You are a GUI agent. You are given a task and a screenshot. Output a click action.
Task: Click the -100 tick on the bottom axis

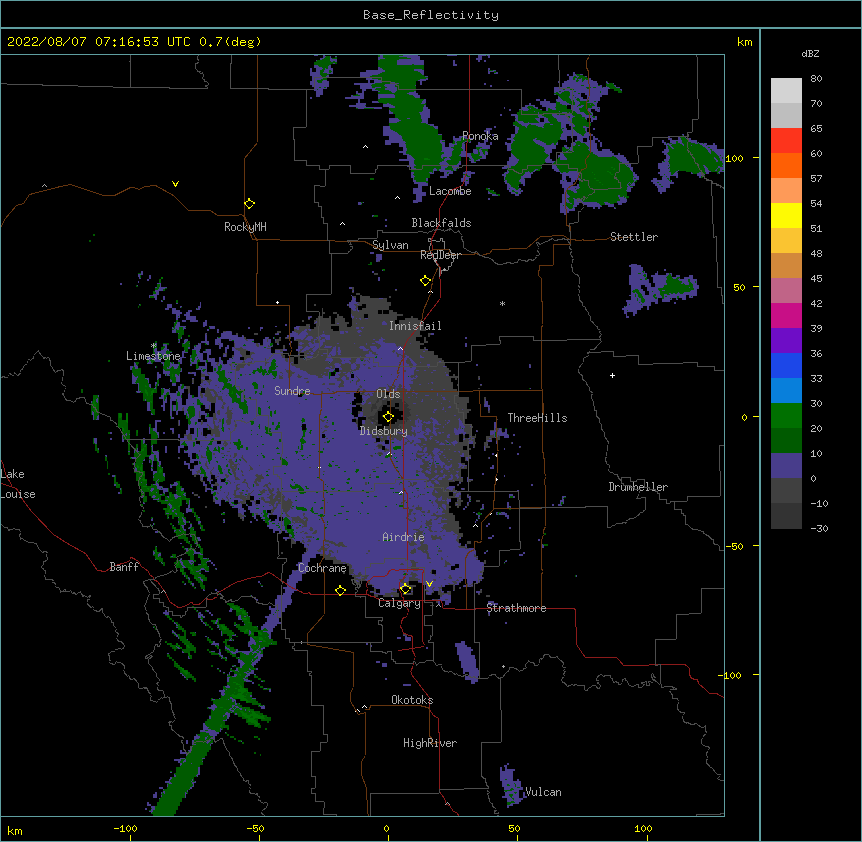tap(126, 828)
